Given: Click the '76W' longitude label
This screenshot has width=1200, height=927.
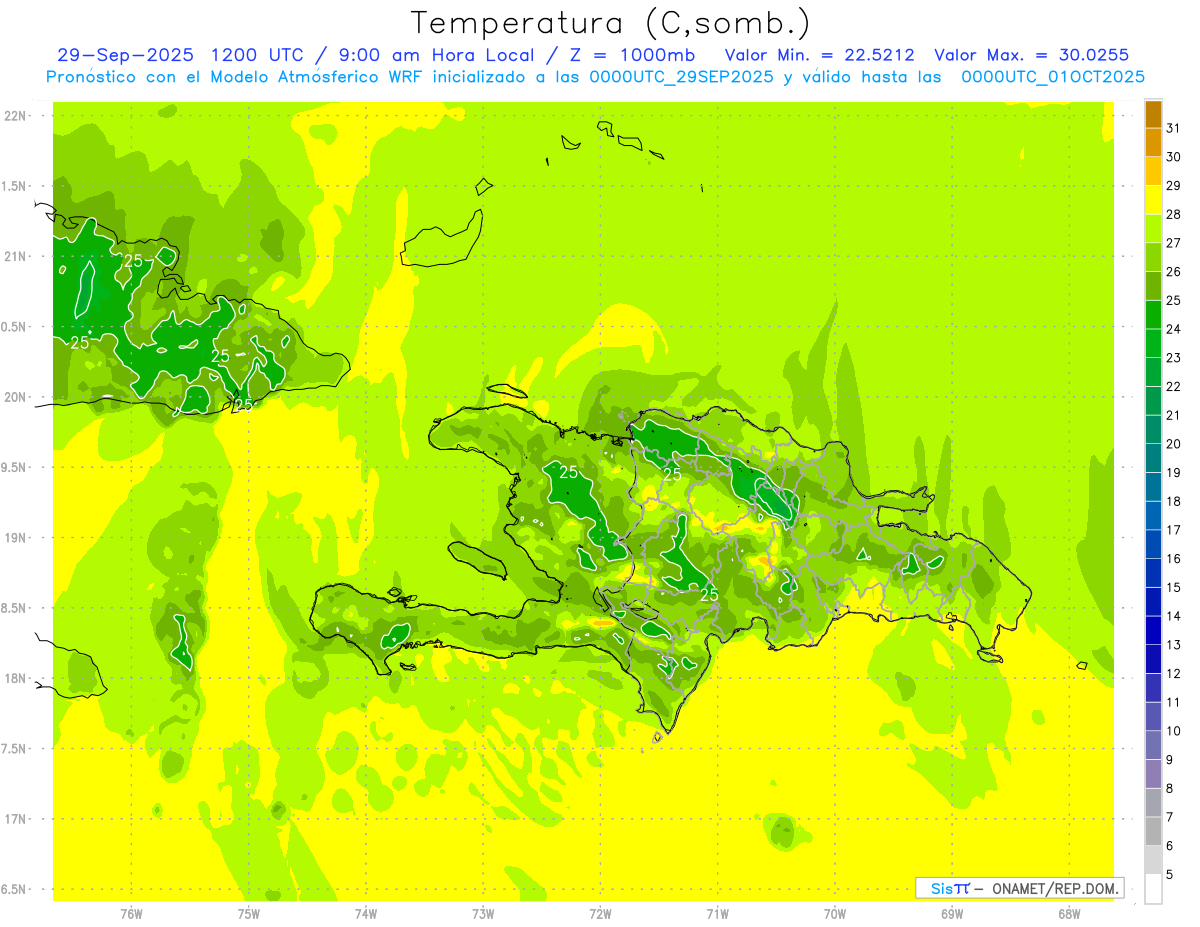Looking at the screenshot, I should tap(131, 914).
